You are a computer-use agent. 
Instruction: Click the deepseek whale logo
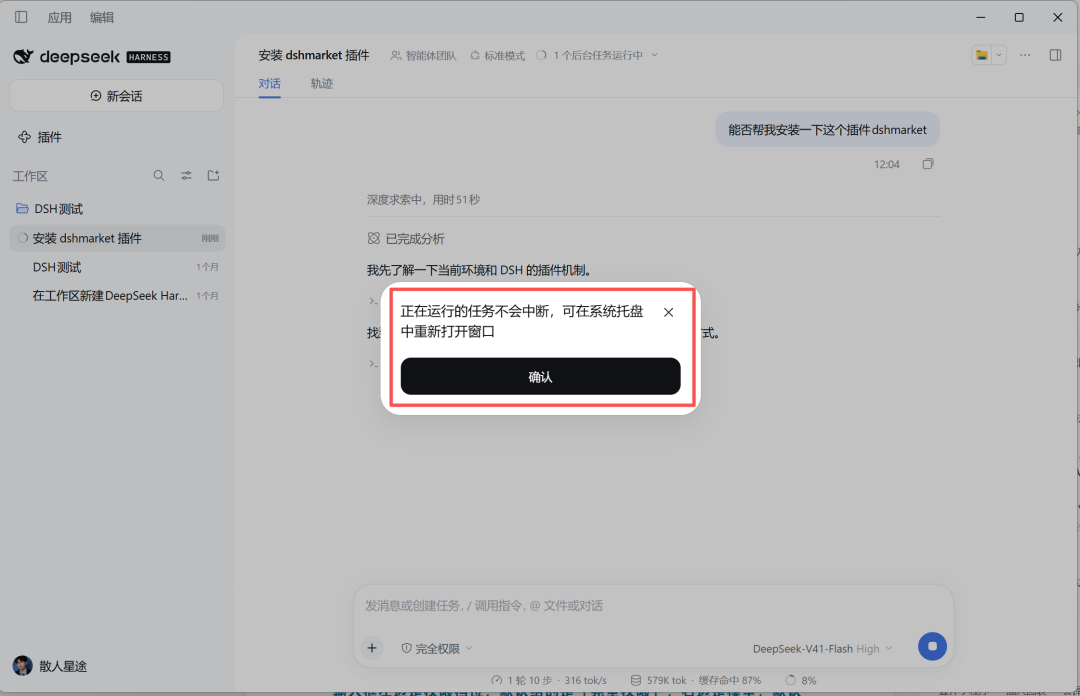tap(23, 57)
